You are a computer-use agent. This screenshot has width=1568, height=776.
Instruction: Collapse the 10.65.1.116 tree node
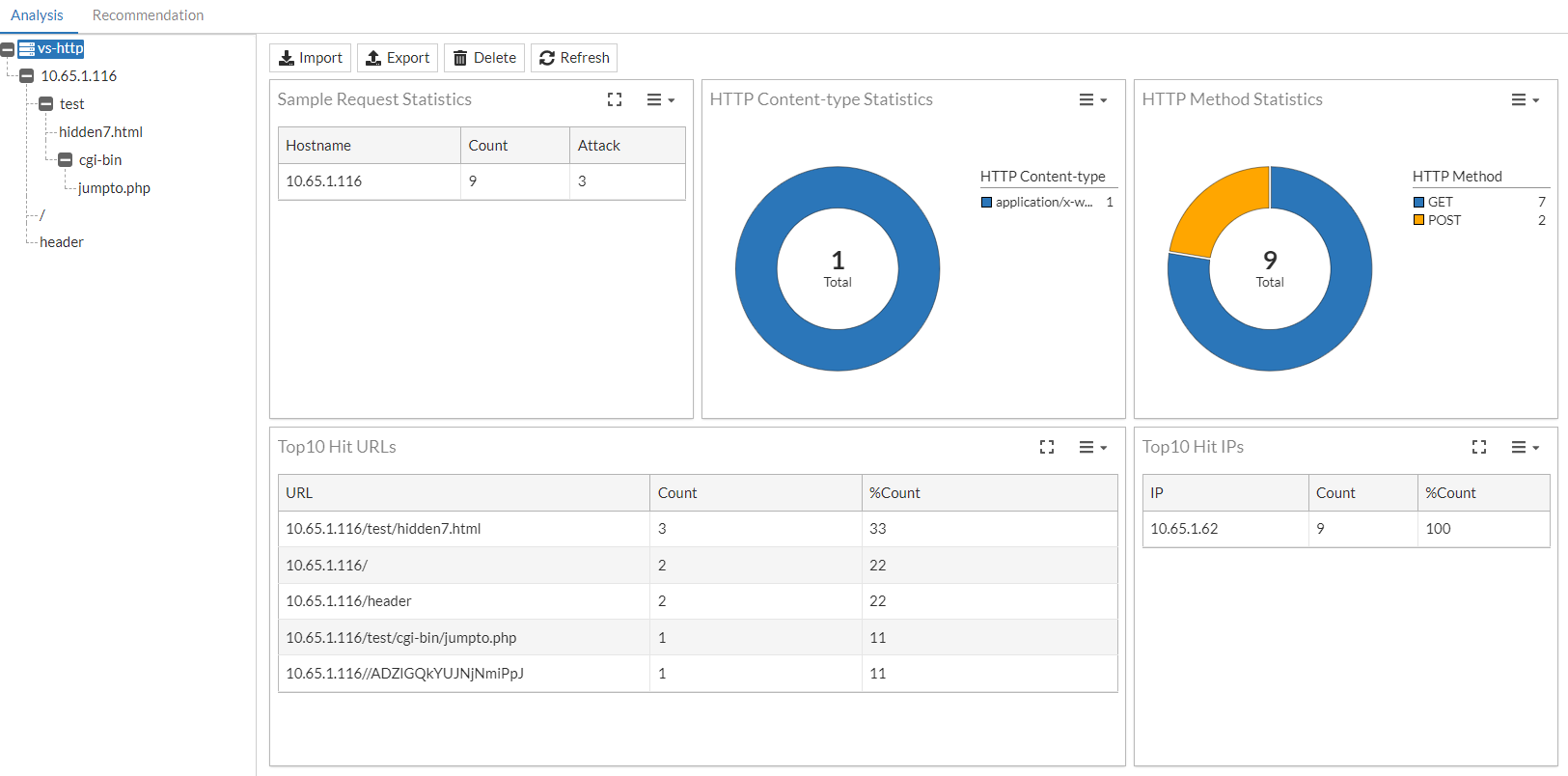[27, 76]
